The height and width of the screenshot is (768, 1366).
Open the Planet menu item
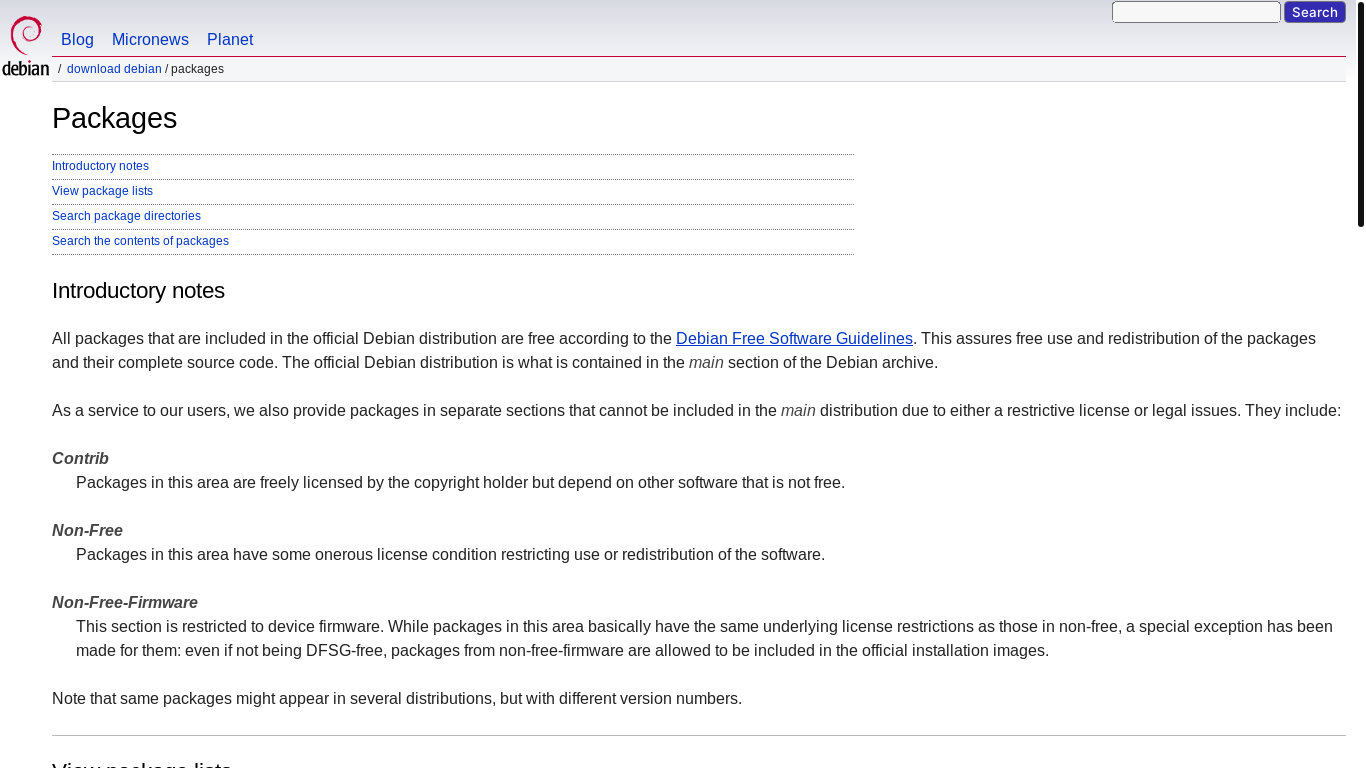[x=230, y=40]
